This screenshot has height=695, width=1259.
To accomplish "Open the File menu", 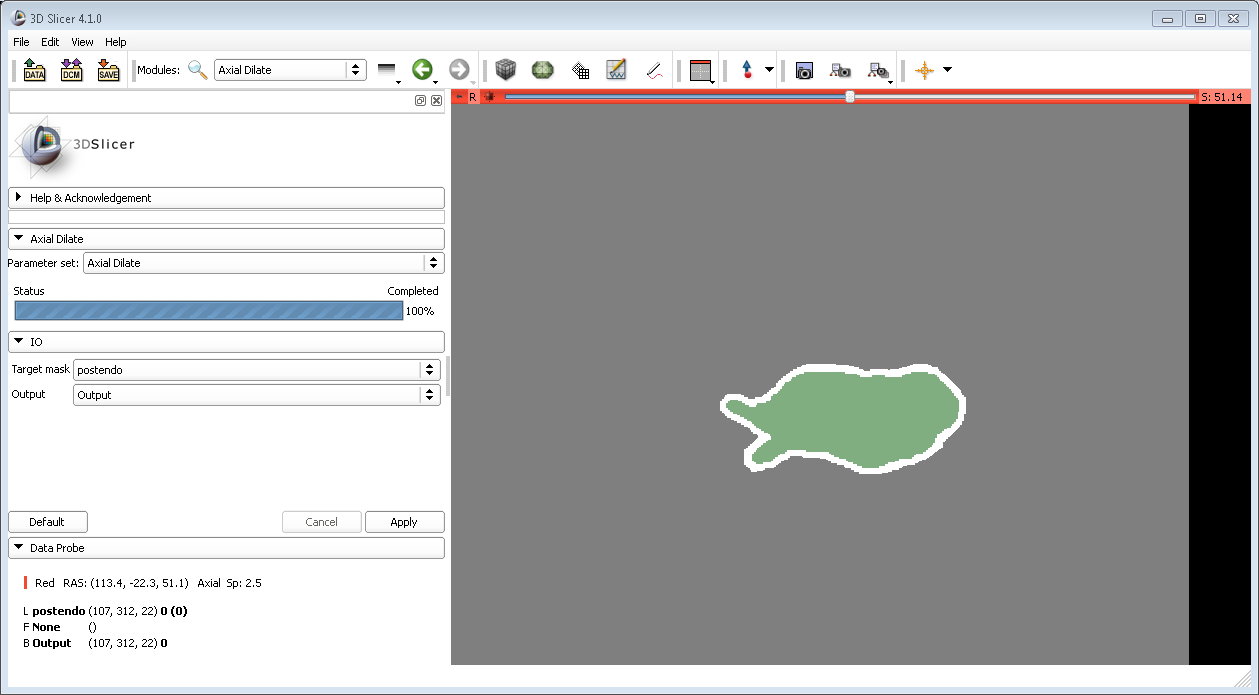I will pyautogui.click(x=21, y=42).
